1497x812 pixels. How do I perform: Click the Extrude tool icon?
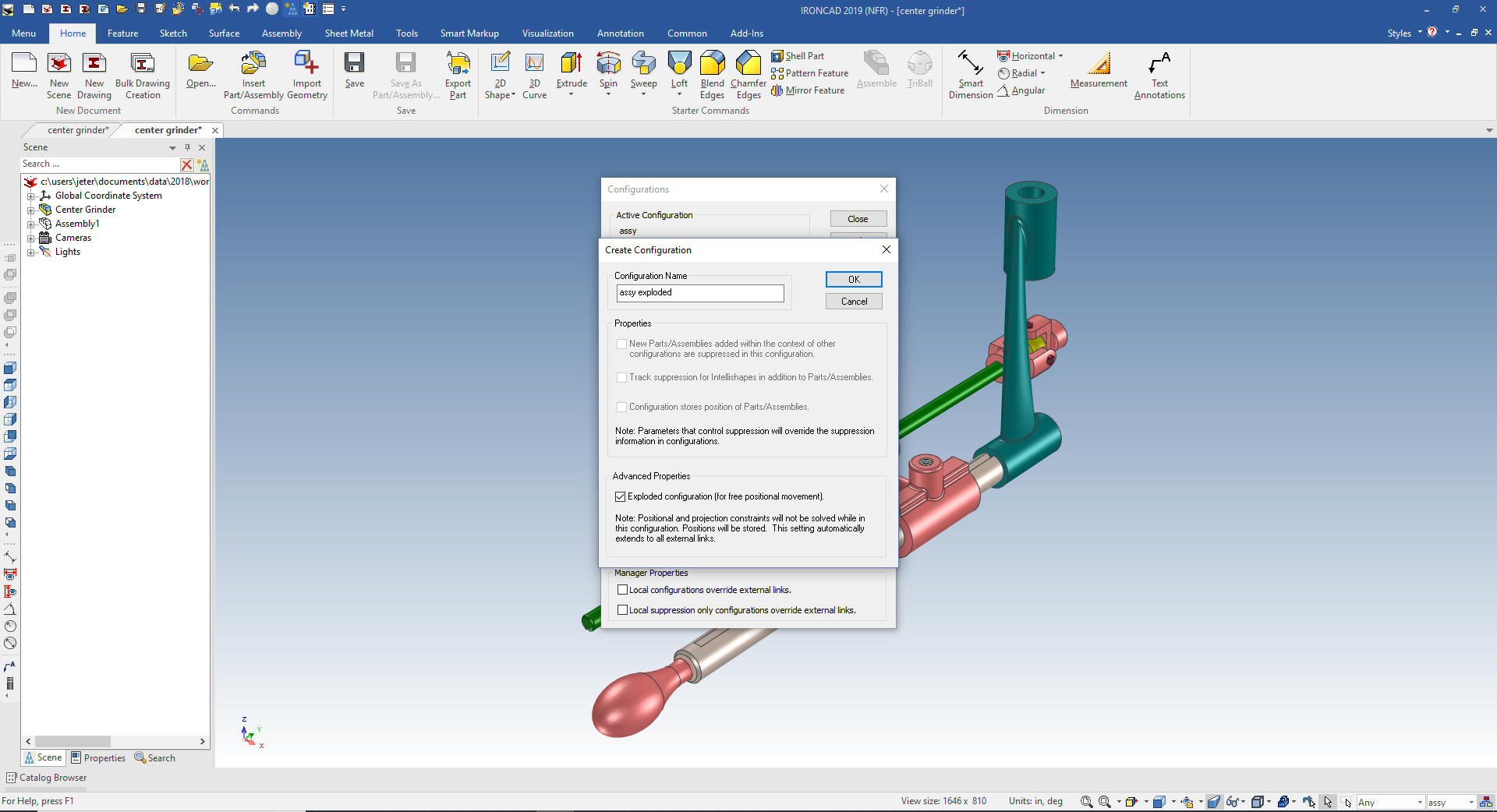point(571,64)
